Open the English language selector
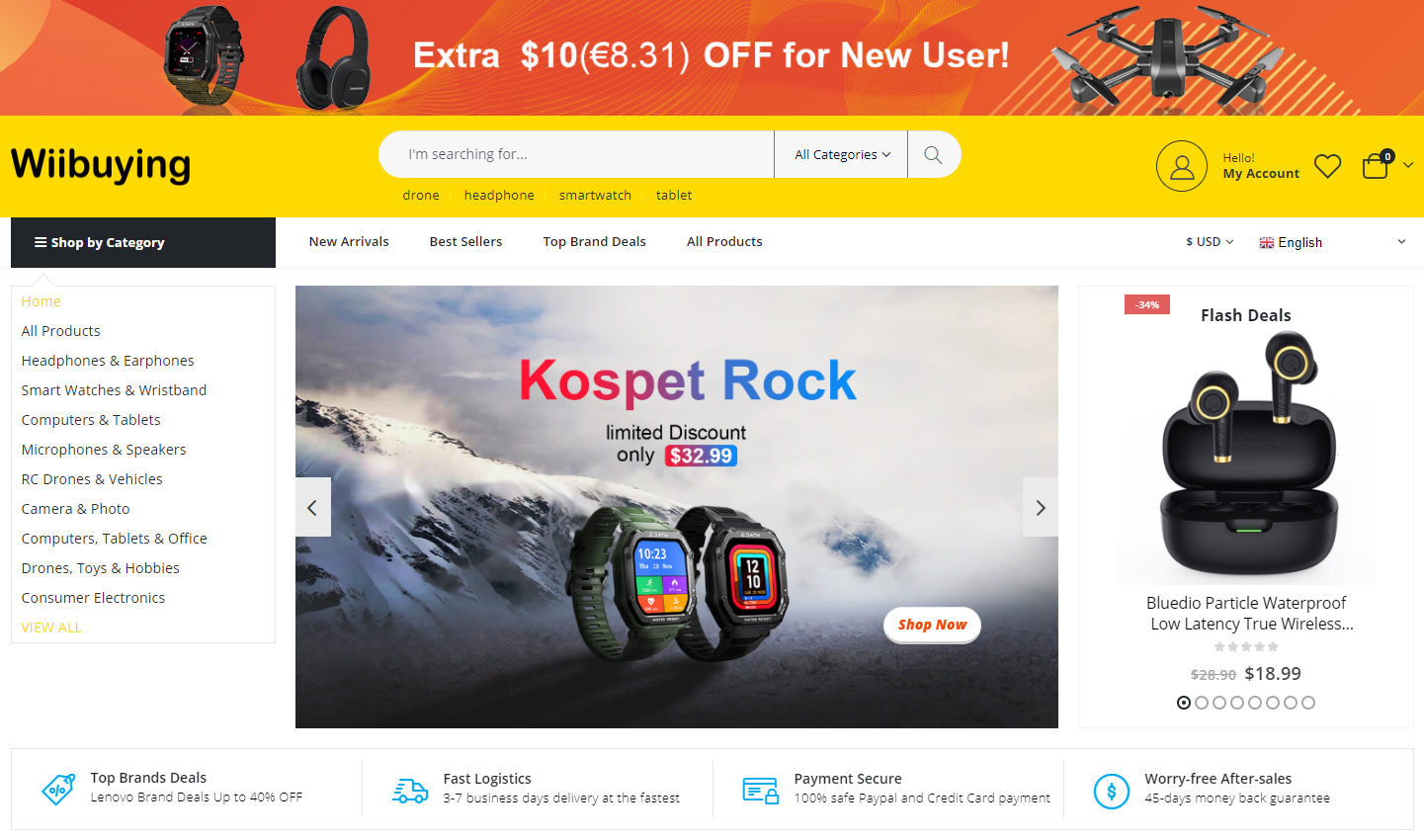Screen dimensions: 1424x840 pyautogui.click(x=1332, y=242)
